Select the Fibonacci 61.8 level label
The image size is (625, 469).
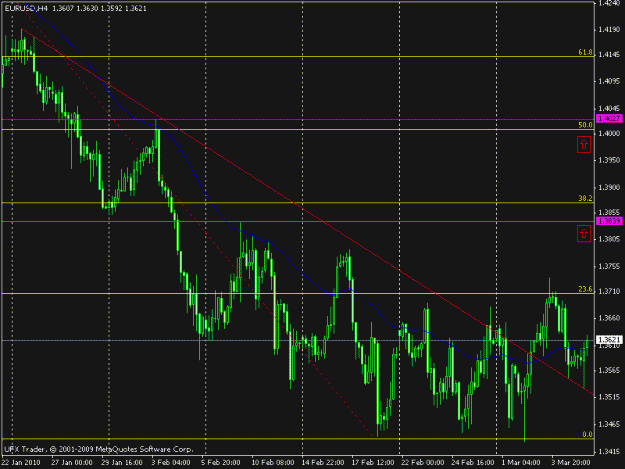point(585,52)
